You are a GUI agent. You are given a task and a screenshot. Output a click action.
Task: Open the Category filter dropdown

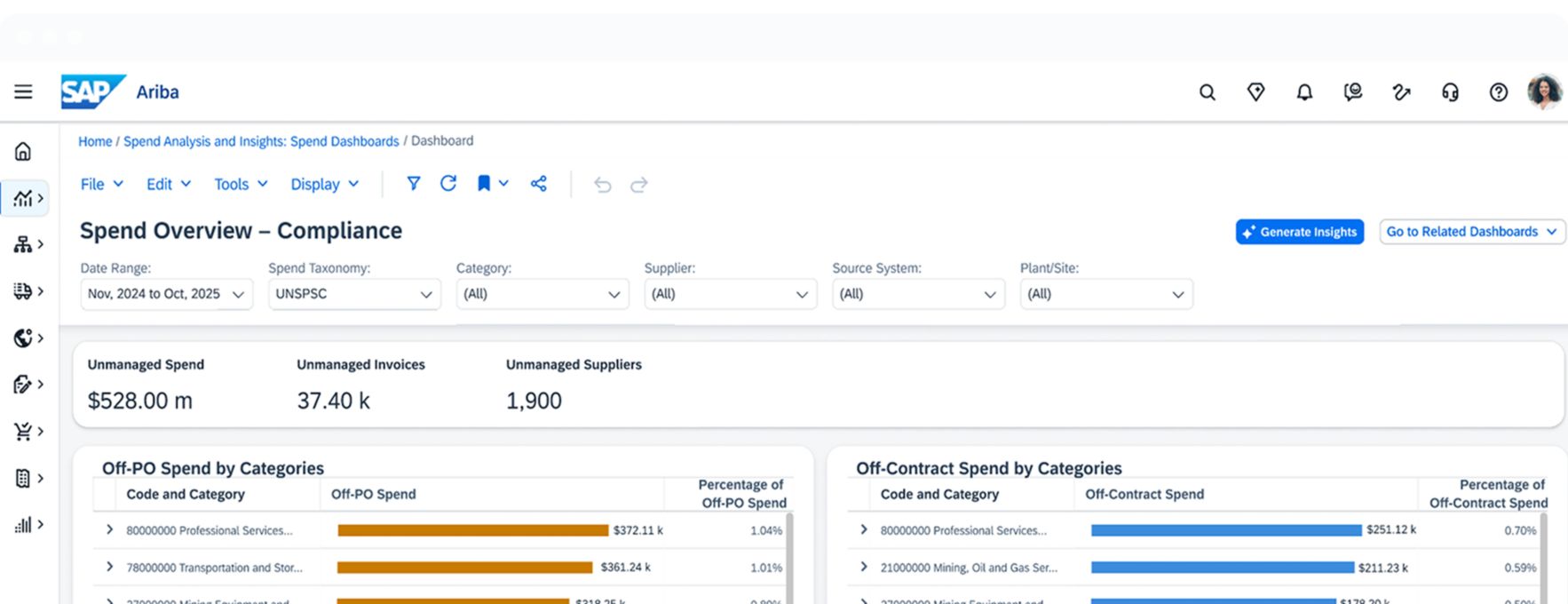542,294
